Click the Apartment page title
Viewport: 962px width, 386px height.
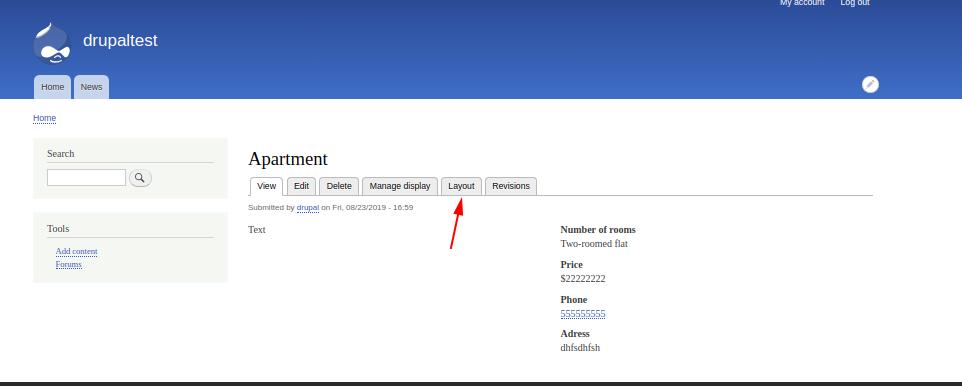288,159
